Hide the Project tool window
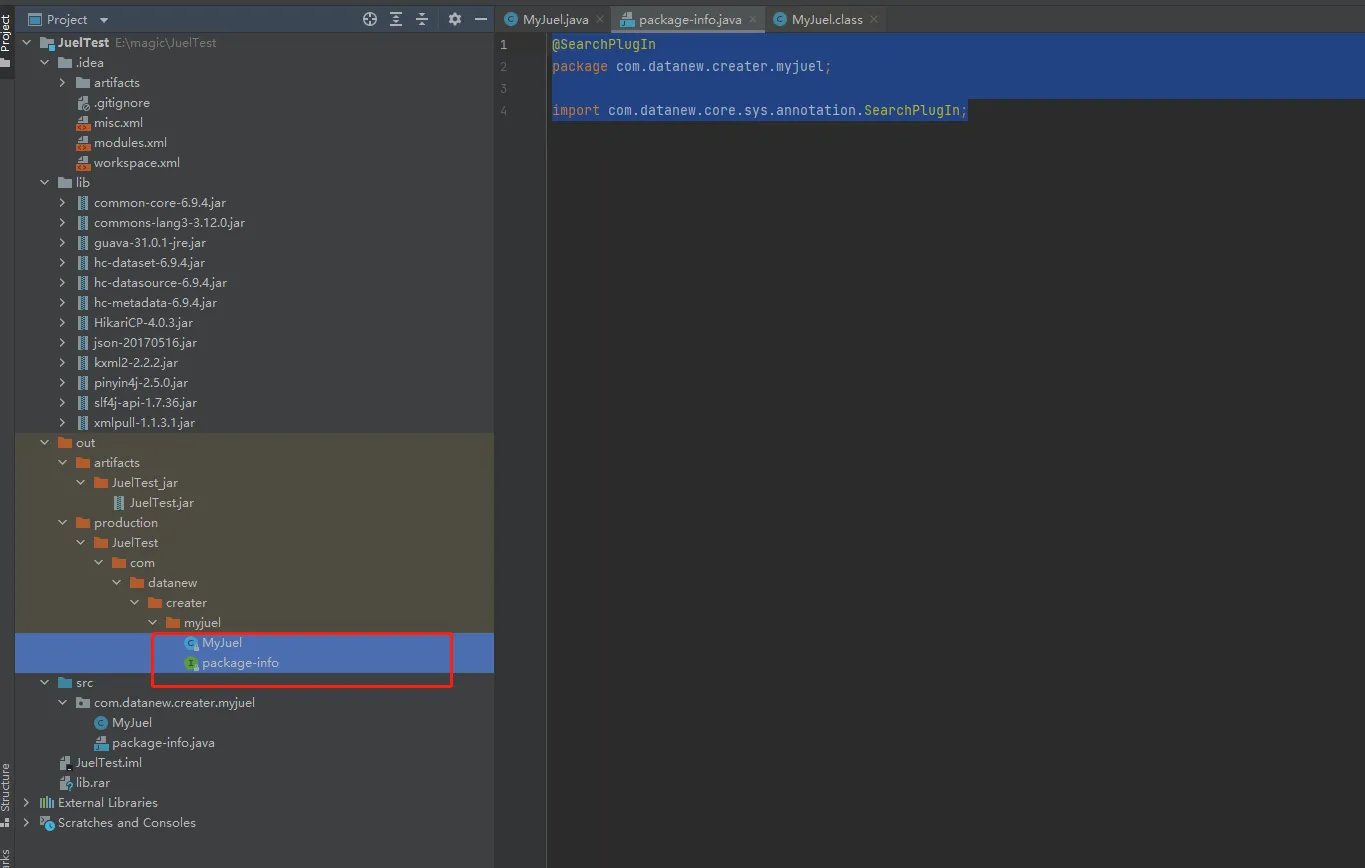This screenshot has height=868, width=1365. 481,19
